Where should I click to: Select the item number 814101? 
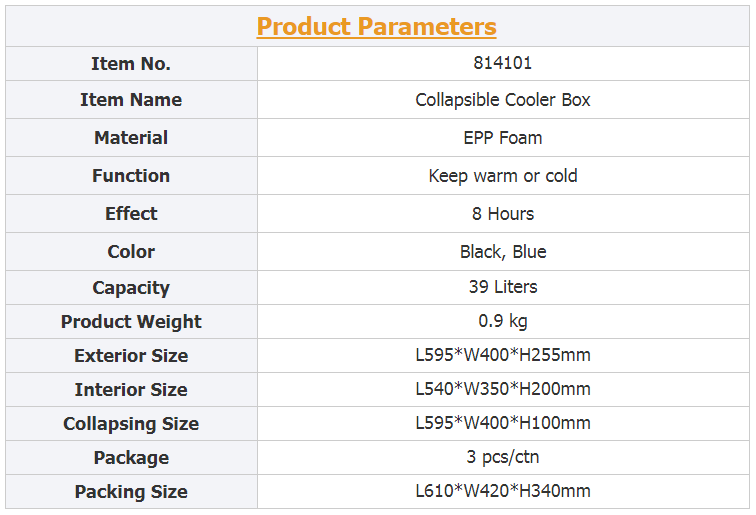(502, 63)
